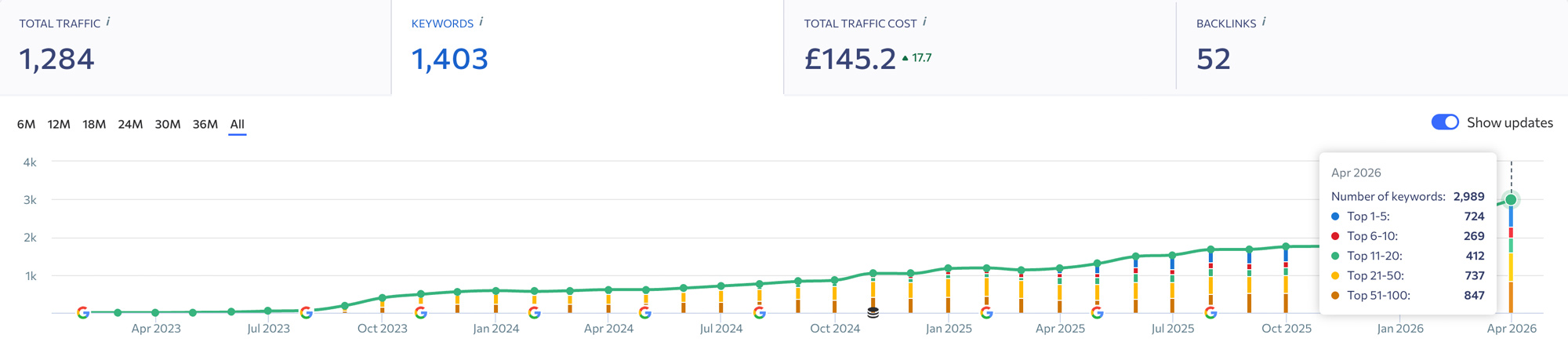This screenshot has width=1568, height=353.
Task: Click the Google update icon at November 2023
Action: click(421, 312)
